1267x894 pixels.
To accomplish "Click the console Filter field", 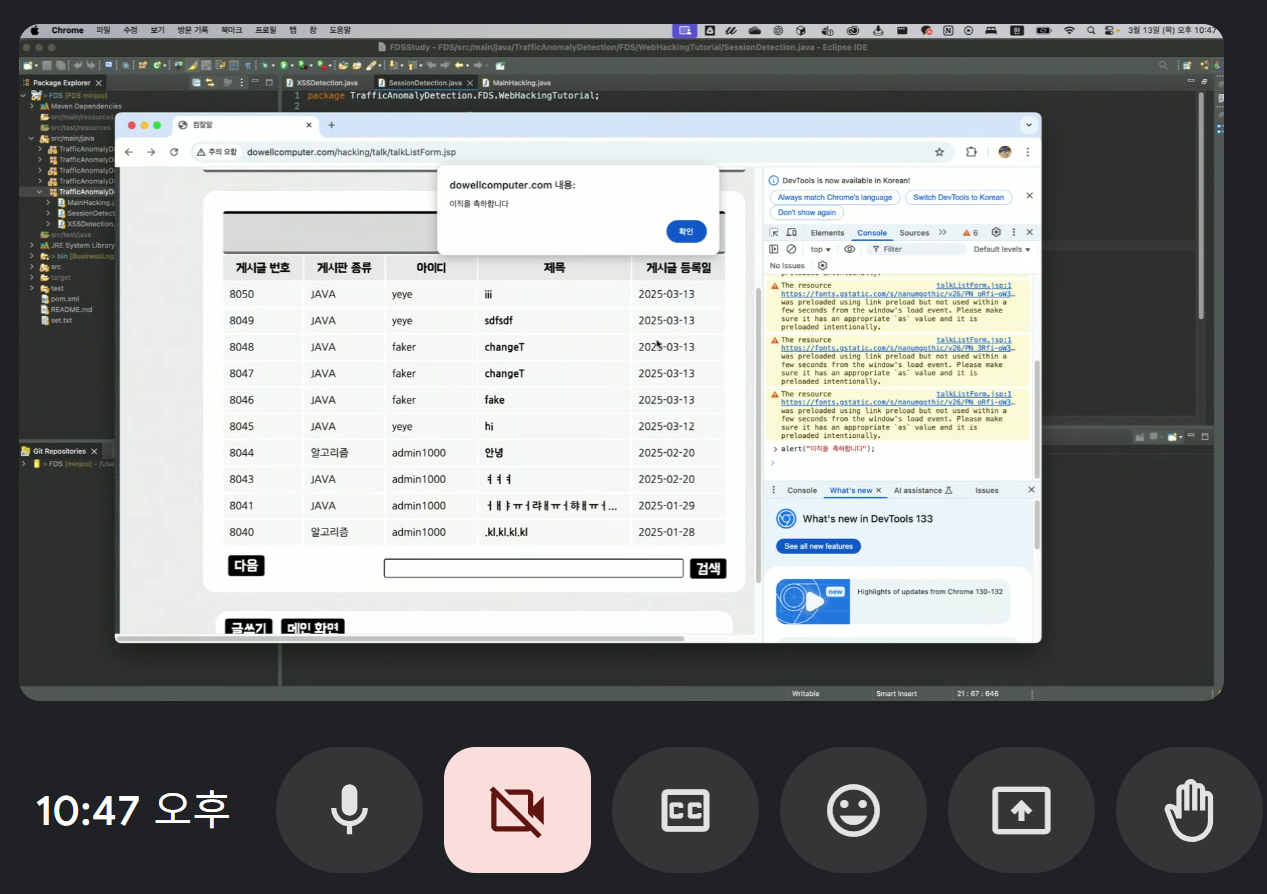I will point(915,249).
